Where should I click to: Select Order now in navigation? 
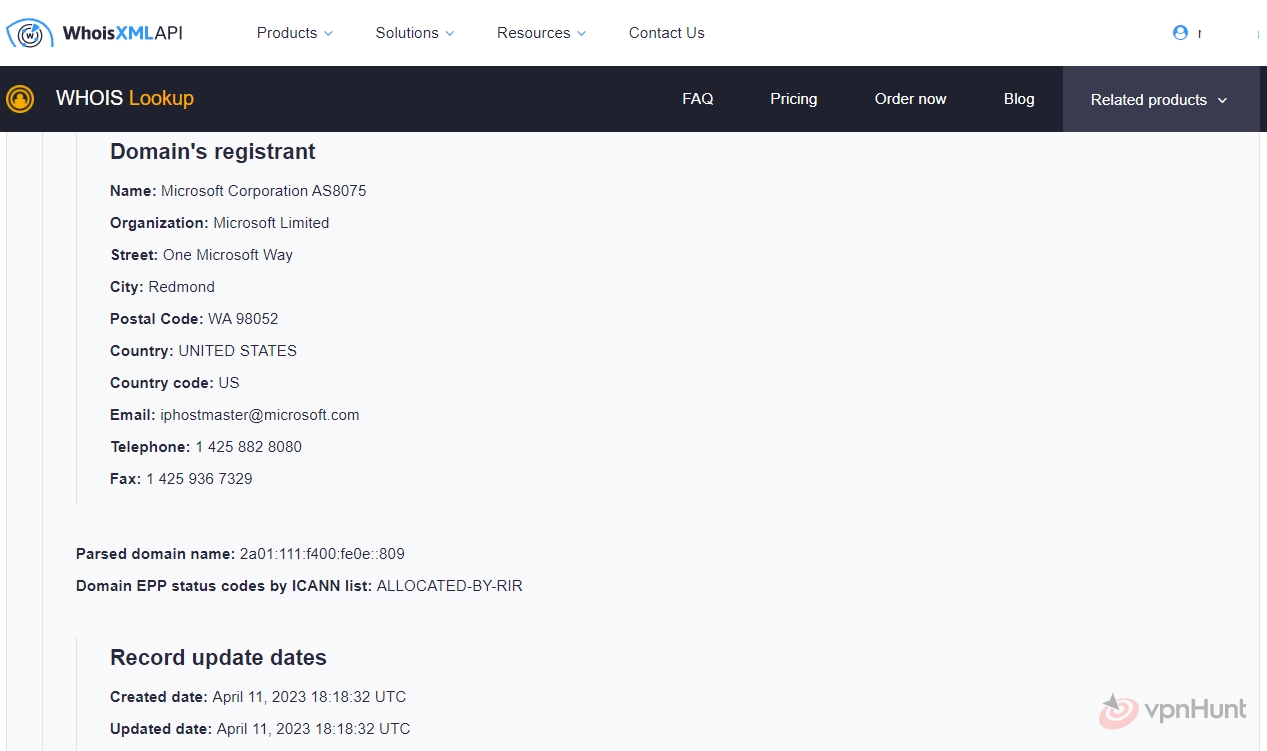point(911,99)
